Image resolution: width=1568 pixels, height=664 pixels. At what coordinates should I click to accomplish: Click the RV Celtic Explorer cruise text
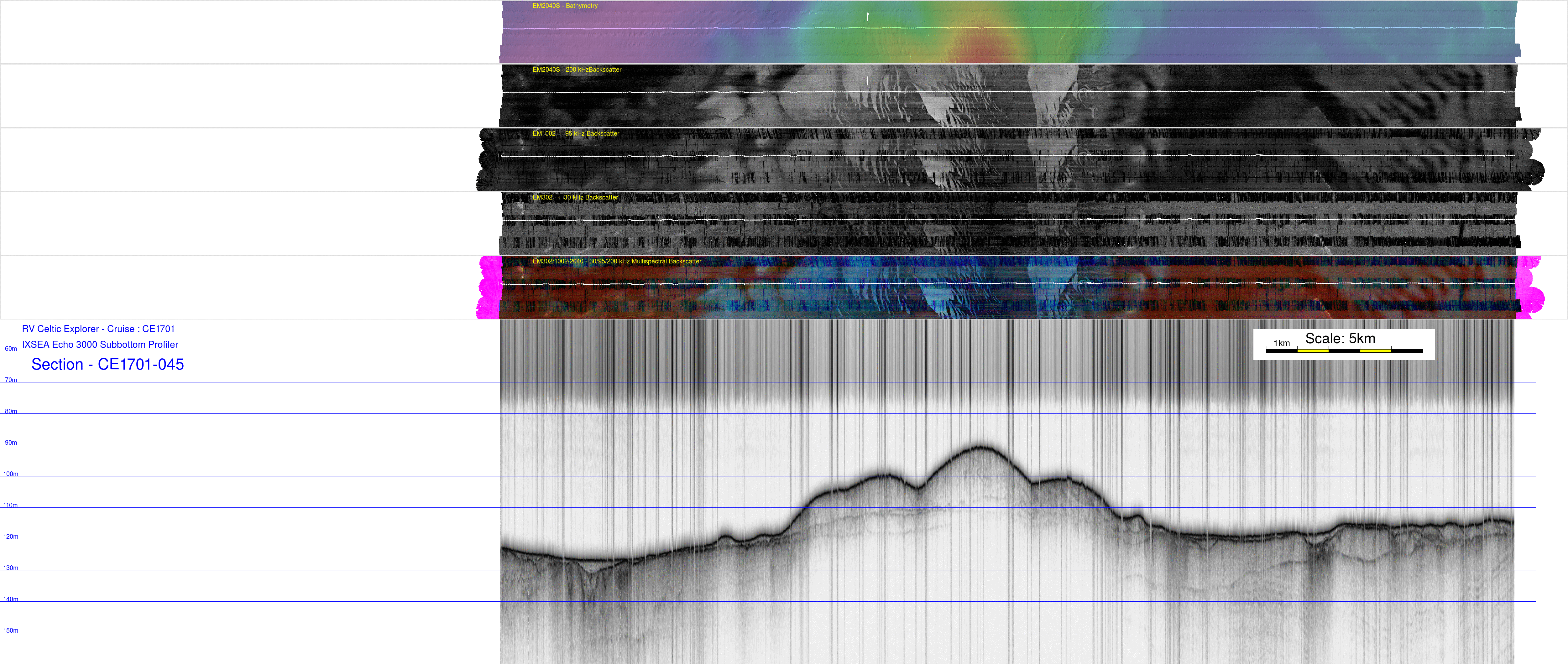click(x=98, y=329)
